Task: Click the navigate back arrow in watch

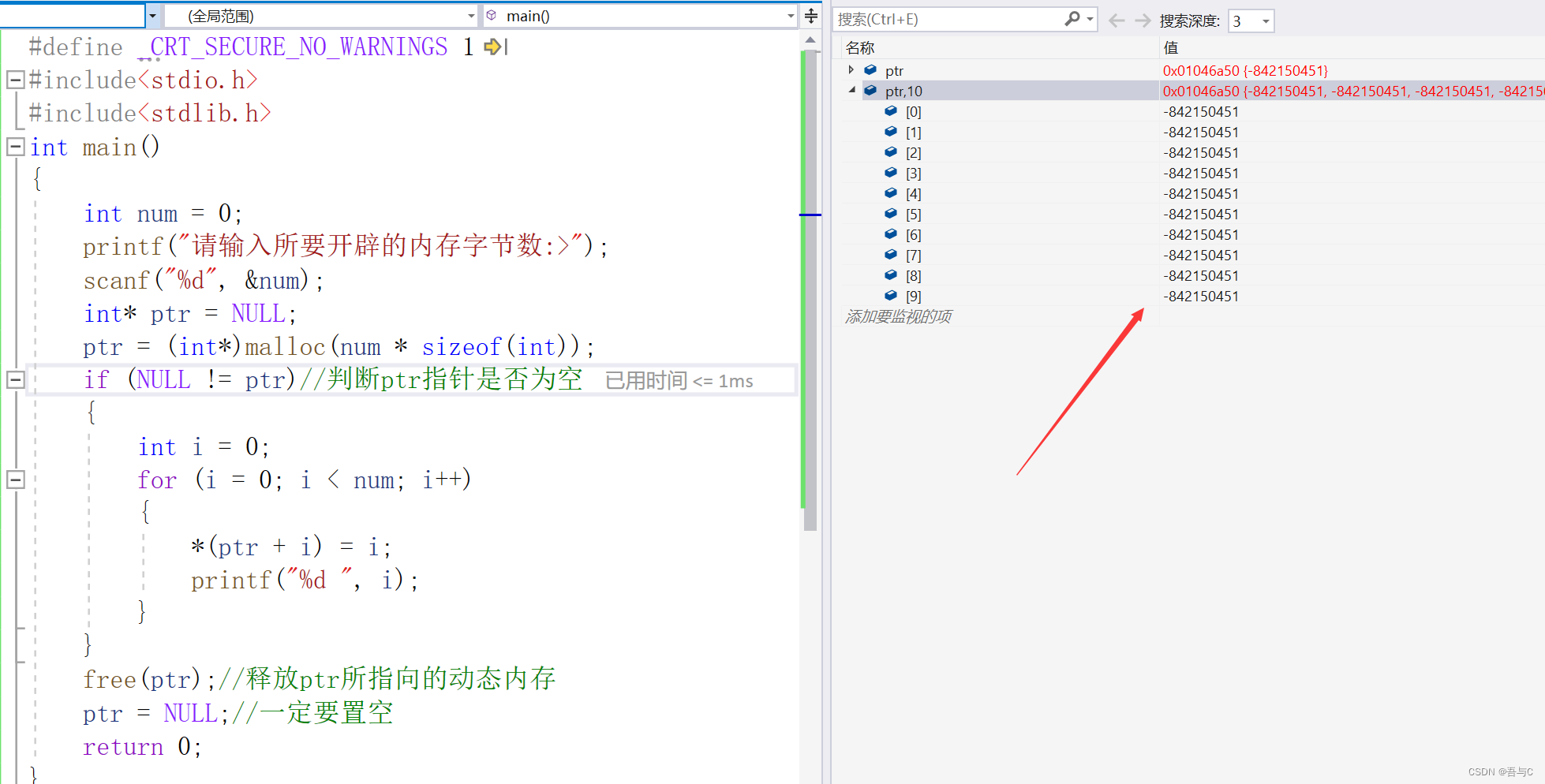Action: point(1117,21)
